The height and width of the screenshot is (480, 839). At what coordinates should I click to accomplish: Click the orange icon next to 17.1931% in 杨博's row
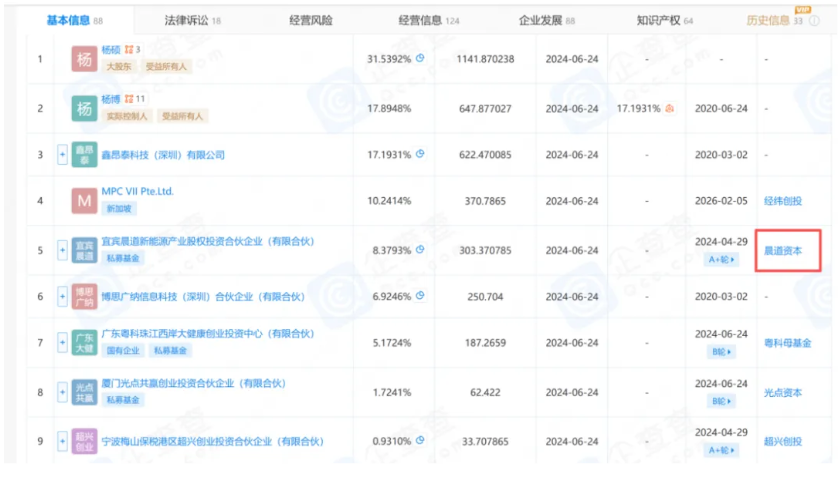[671, 108]
